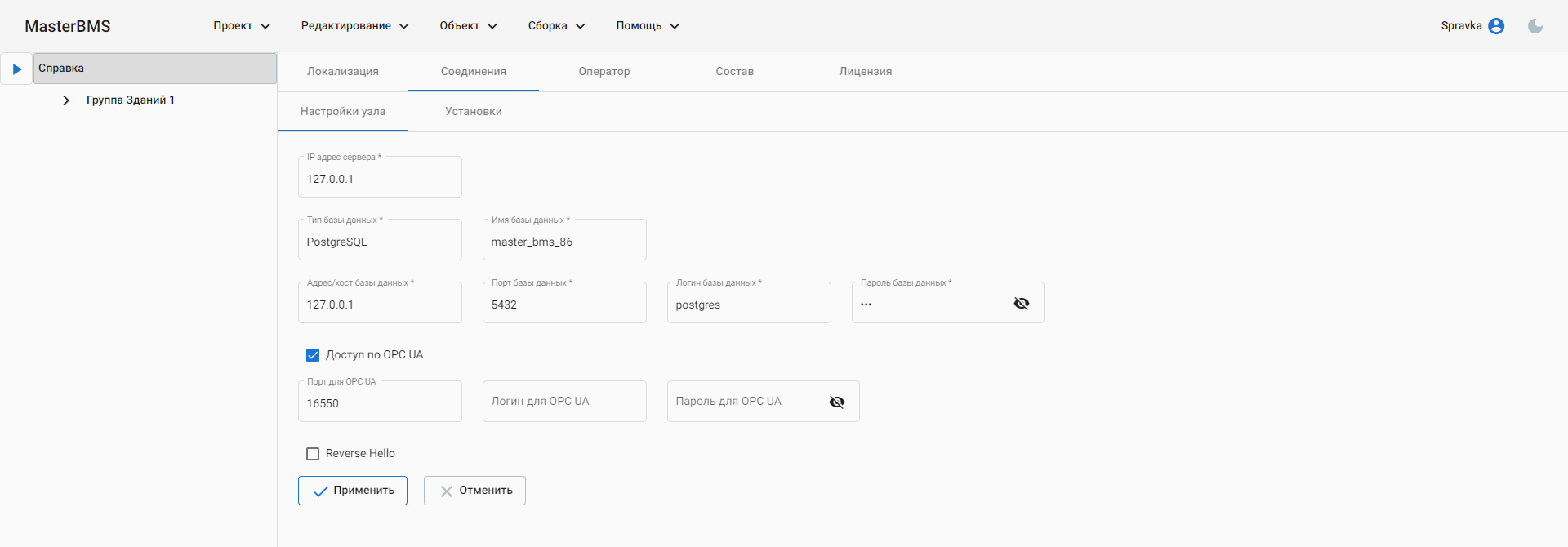1568x547 pixels.
Task: Open the Редактирование dropdown menu
Action: click(x=354, y=26)
